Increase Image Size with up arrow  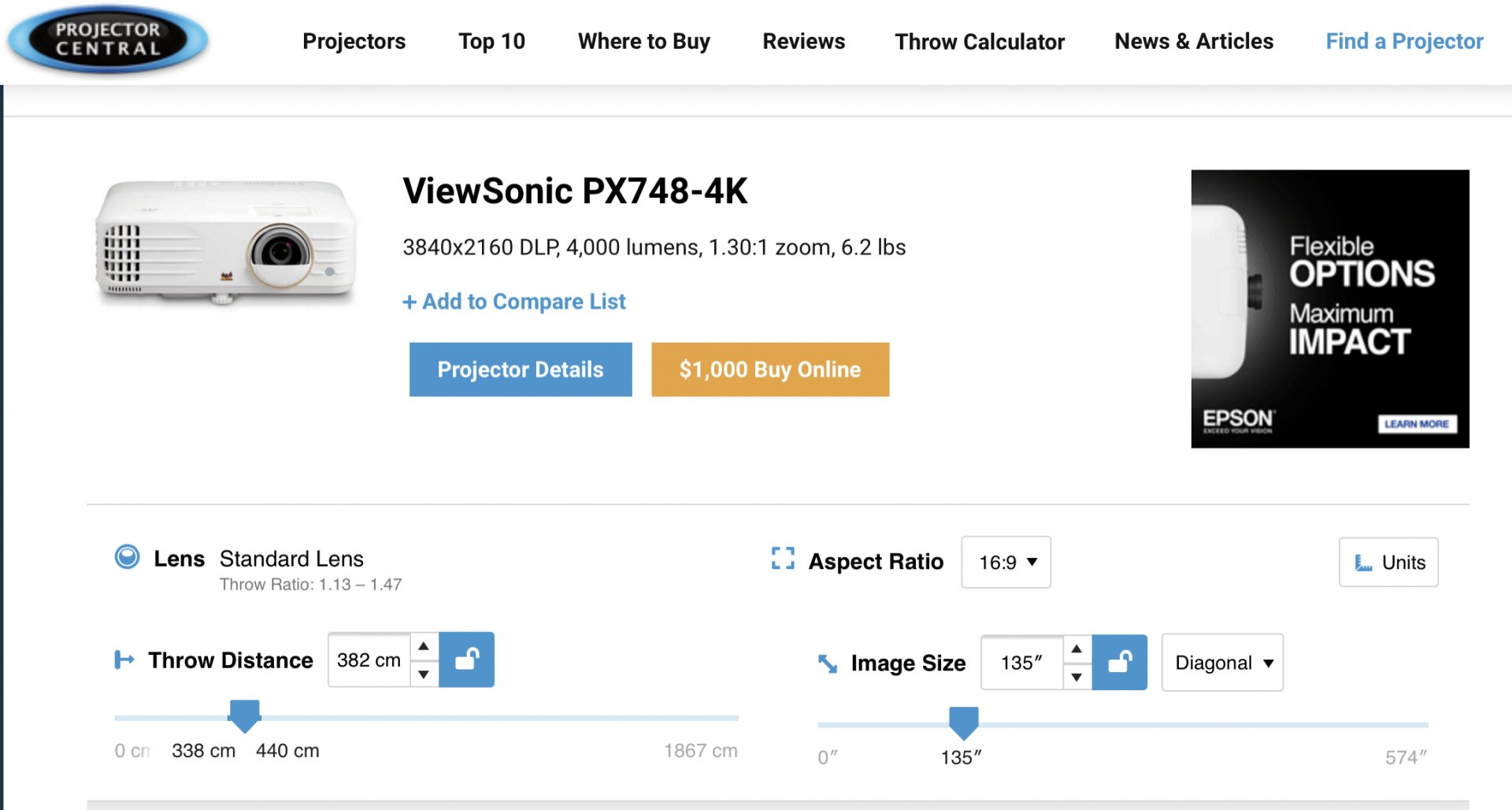pos(1077,649)
